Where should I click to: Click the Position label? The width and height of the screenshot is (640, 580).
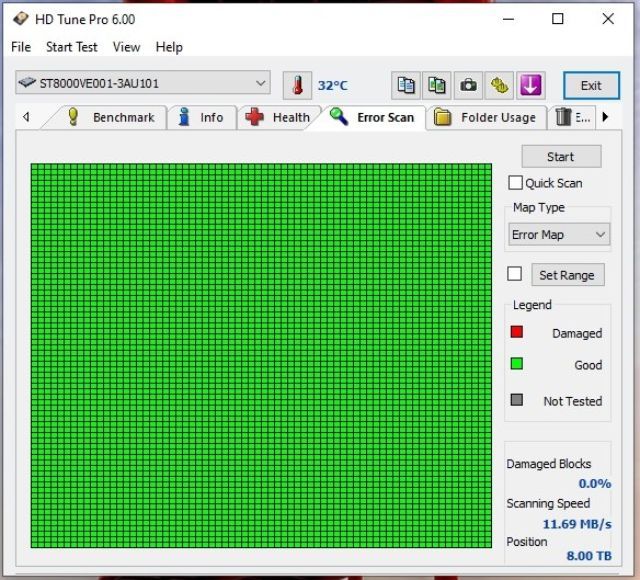click(x=527, y=542)
